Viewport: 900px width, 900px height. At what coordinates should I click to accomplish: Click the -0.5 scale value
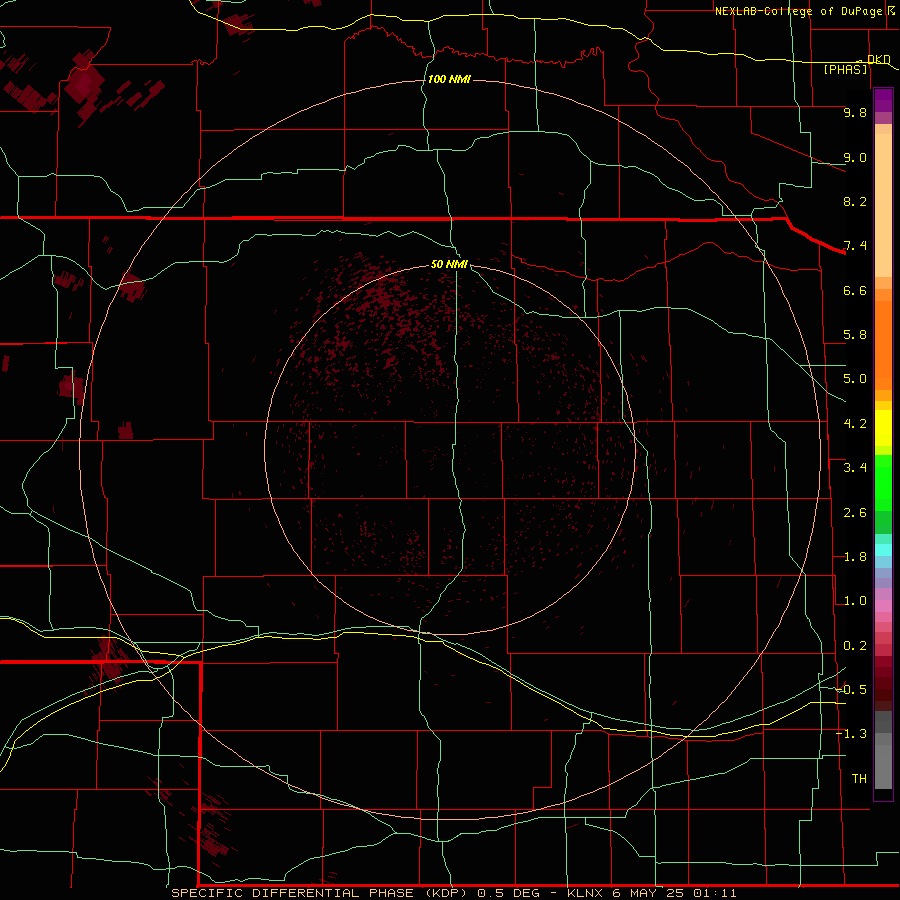(x=852, y=690)
